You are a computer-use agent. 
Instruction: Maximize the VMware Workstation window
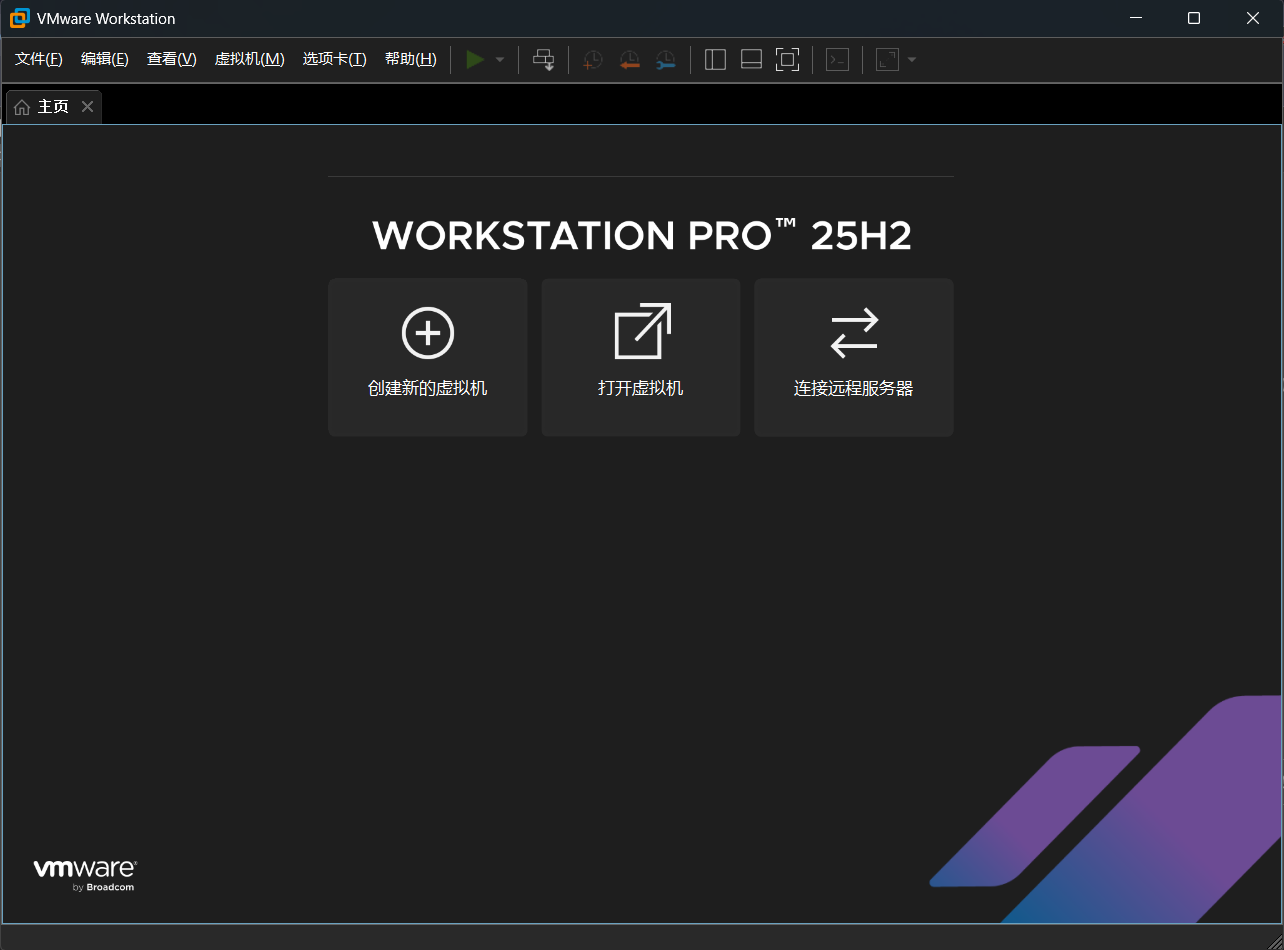click(1194, 18)
